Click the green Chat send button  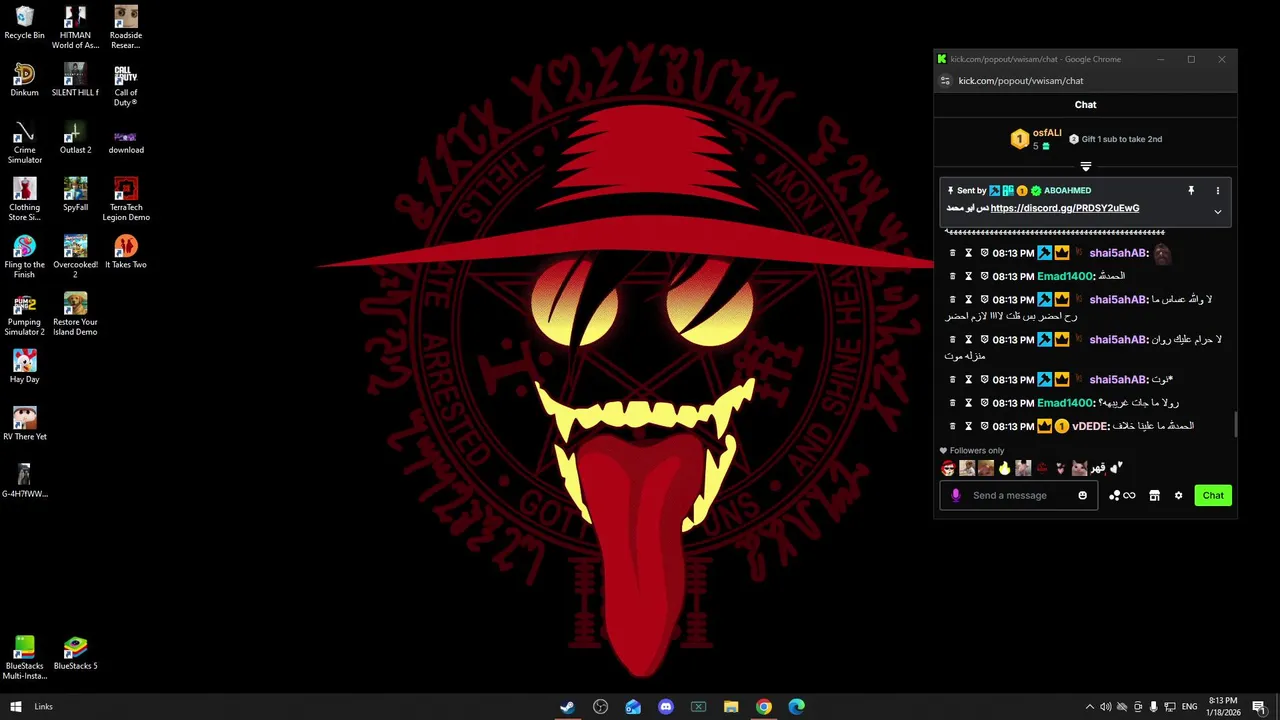1213,495
